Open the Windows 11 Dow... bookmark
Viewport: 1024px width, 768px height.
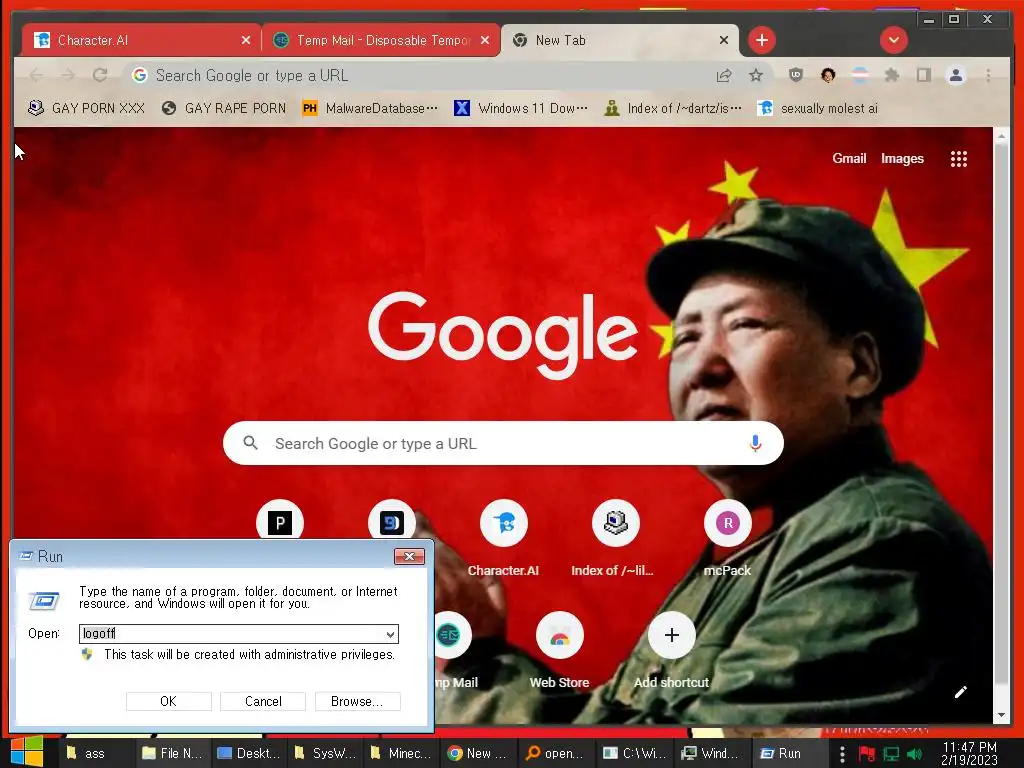(520, 108)
